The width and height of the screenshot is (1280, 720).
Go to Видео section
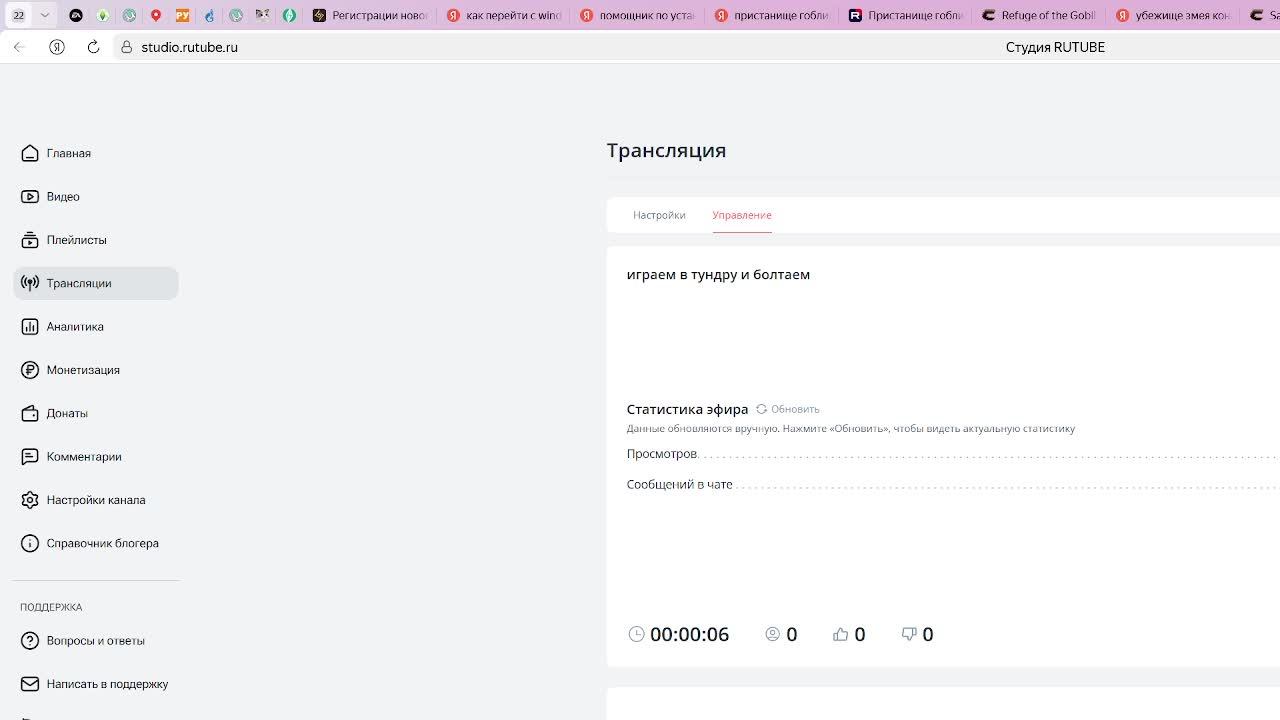(63, 196)
